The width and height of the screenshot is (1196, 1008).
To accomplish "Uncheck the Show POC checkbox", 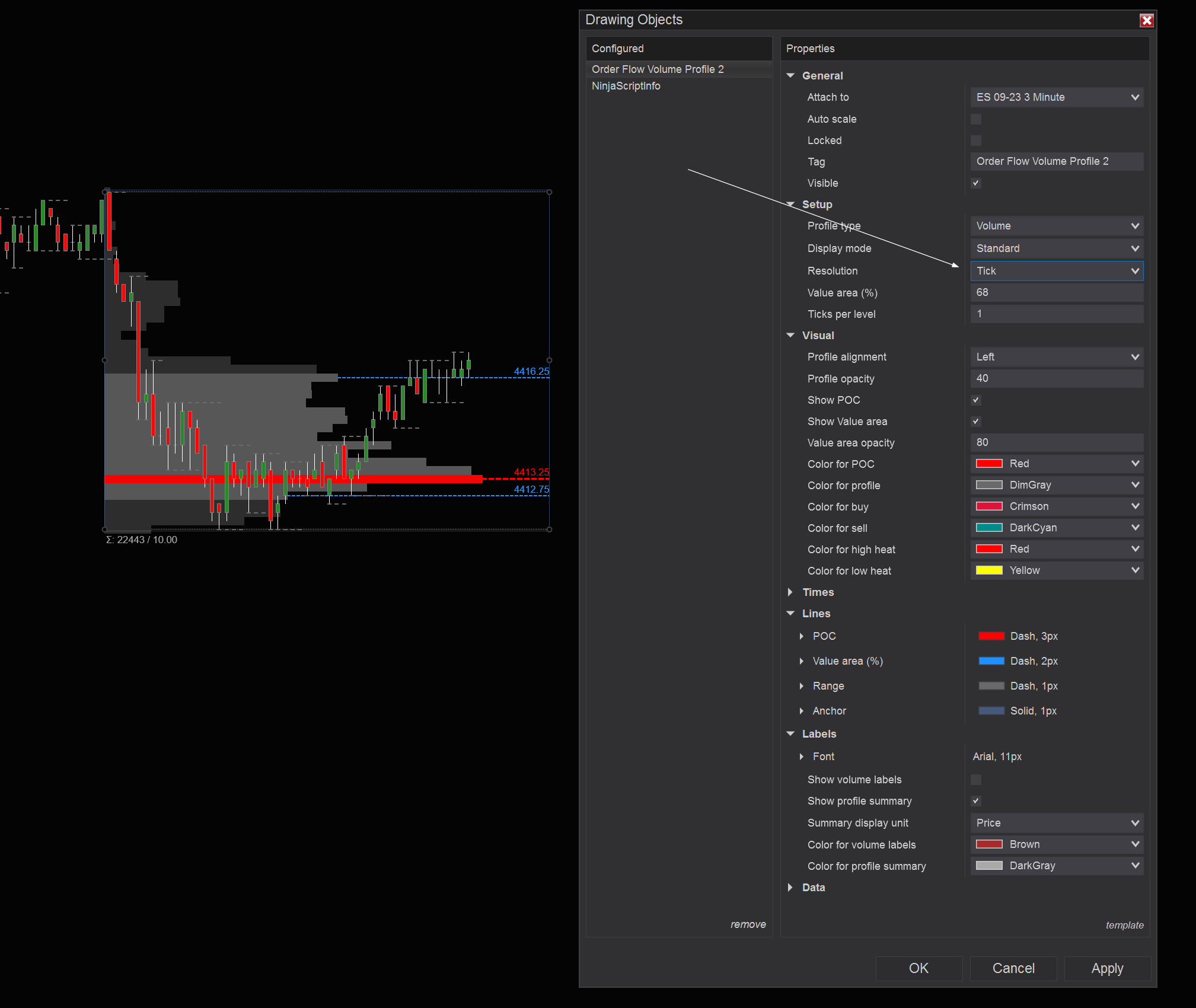I will (975, 400).
